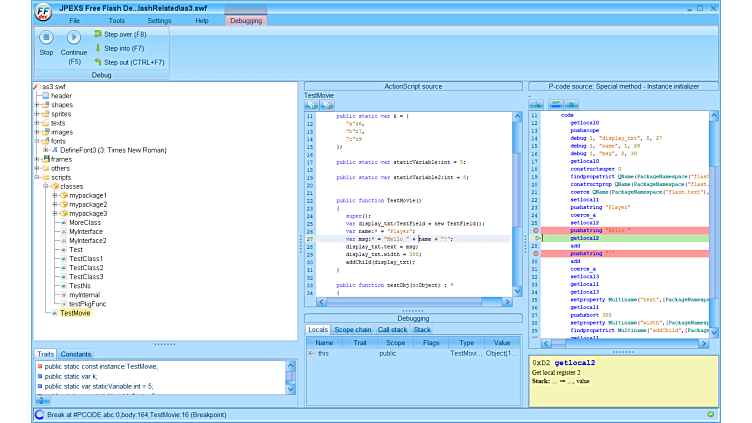Stop the debugging session
This screenshot has height=423, width=752.
pos(46,43)
